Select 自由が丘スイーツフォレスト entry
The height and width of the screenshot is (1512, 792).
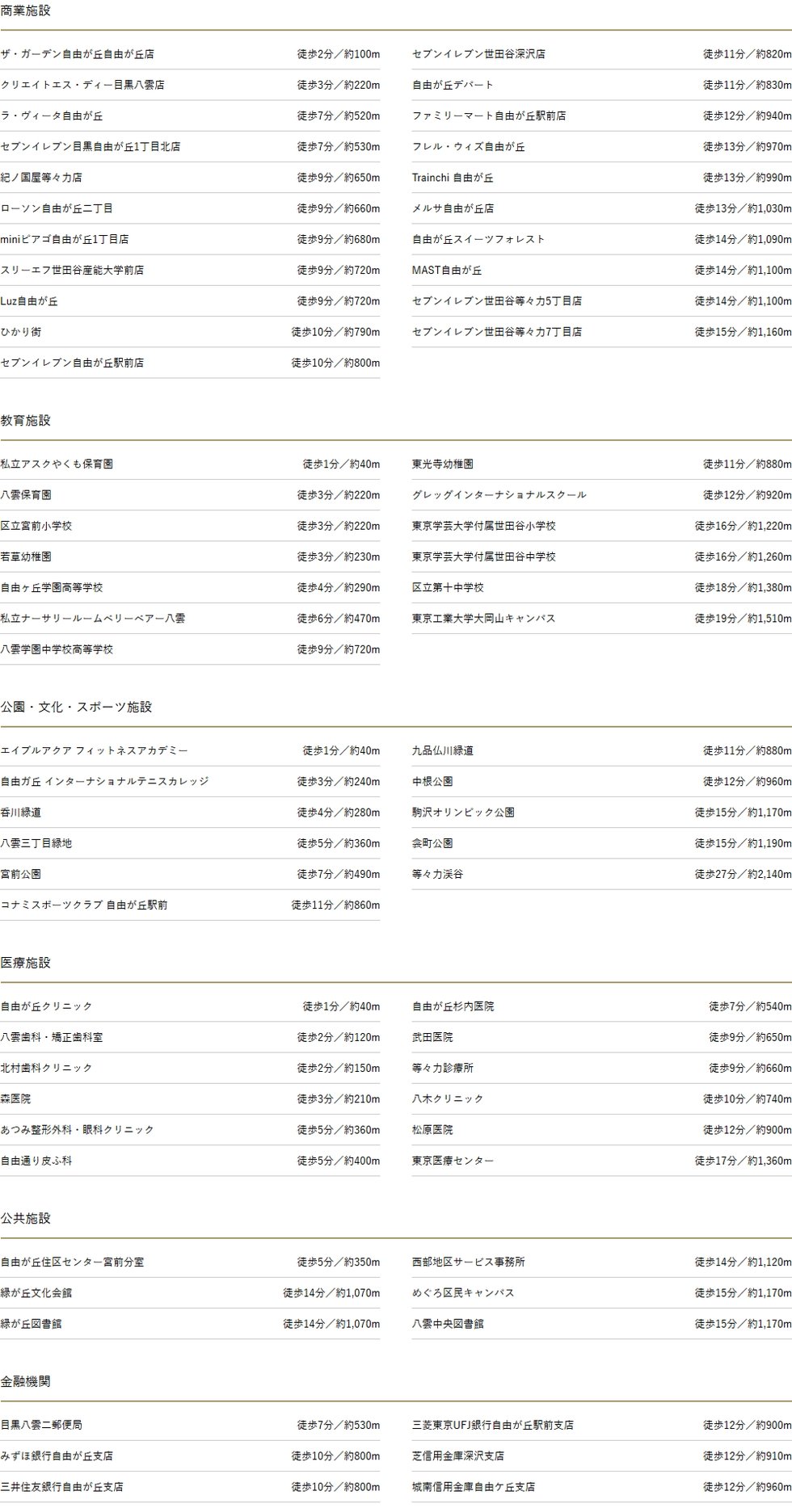[x=602, y=239]
